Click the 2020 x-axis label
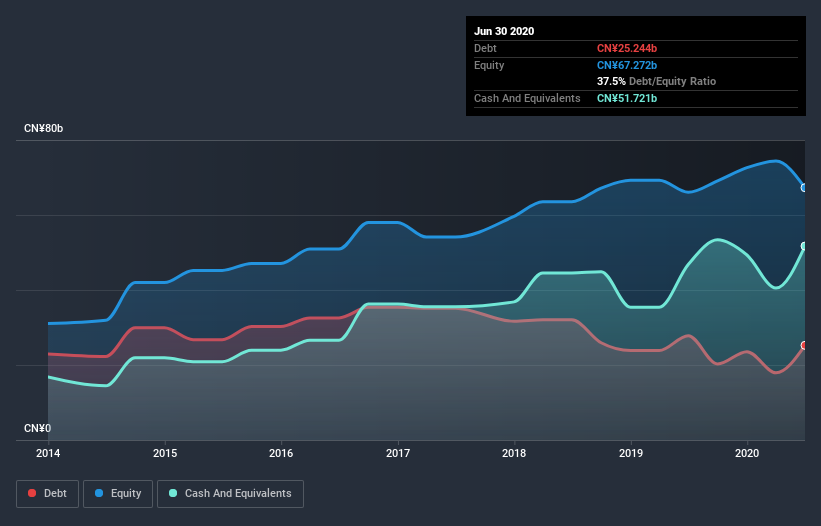Viewport: 821px width, 526px height. pos(747,453)
